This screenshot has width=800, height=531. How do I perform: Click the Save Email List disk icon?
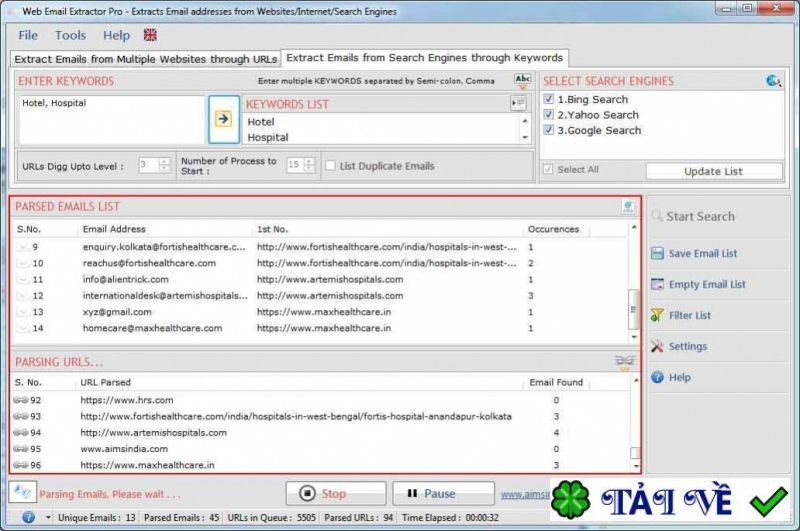coord(657,253)
